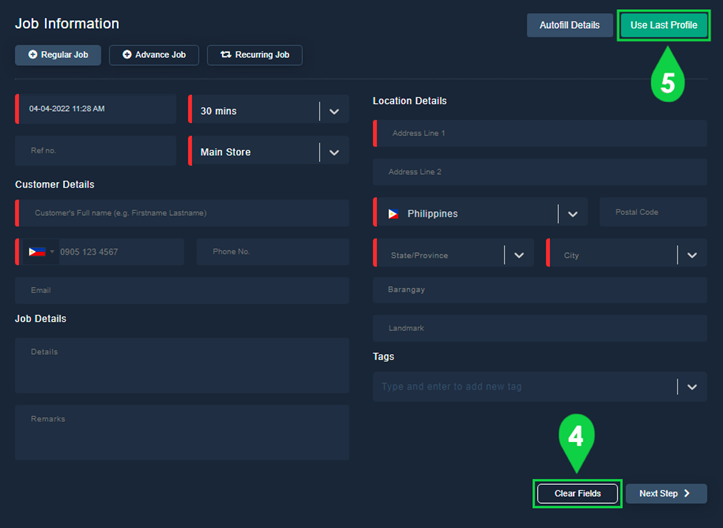Click the Postal Code field
Viewport: 723px width, 528px height.
click(x=653, y=212)
